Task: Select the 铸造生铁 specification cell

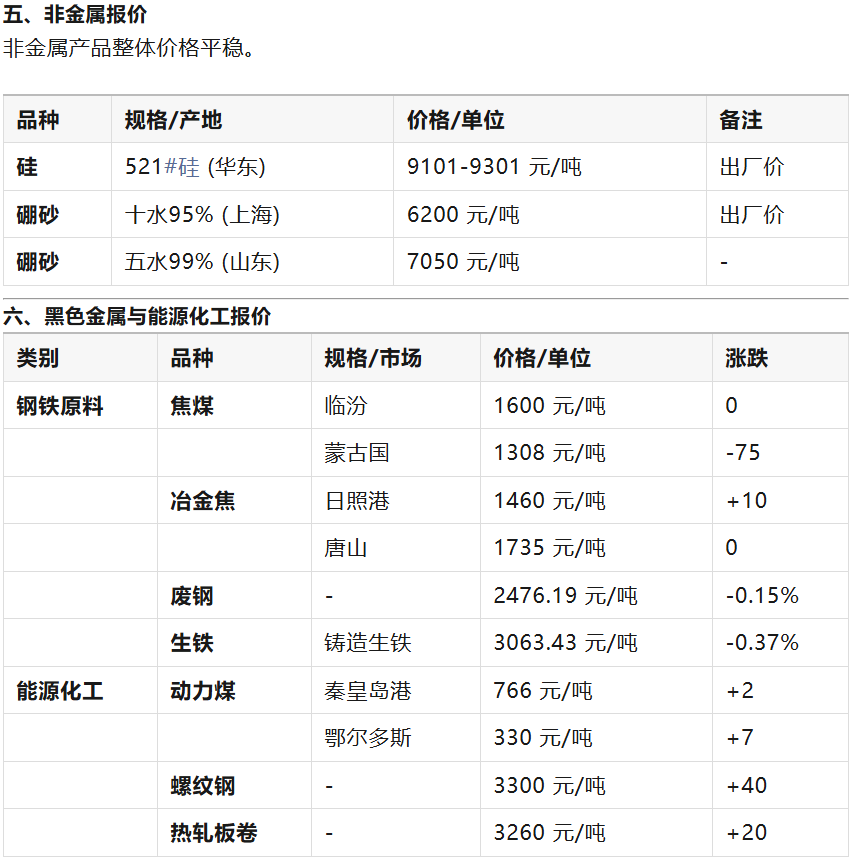Action: (367, 643)
